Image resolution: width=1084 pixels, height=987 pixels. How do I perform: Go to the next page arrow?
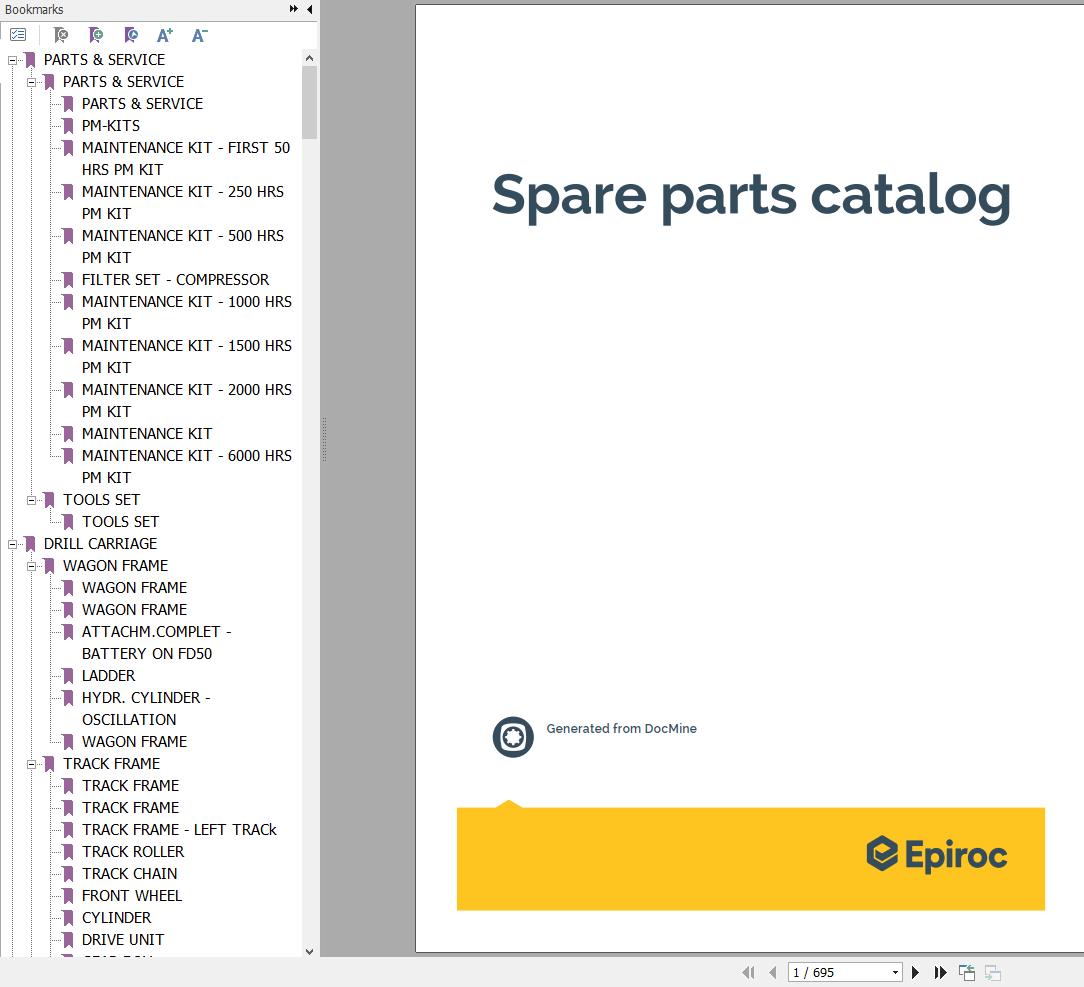tap(915, 972)
